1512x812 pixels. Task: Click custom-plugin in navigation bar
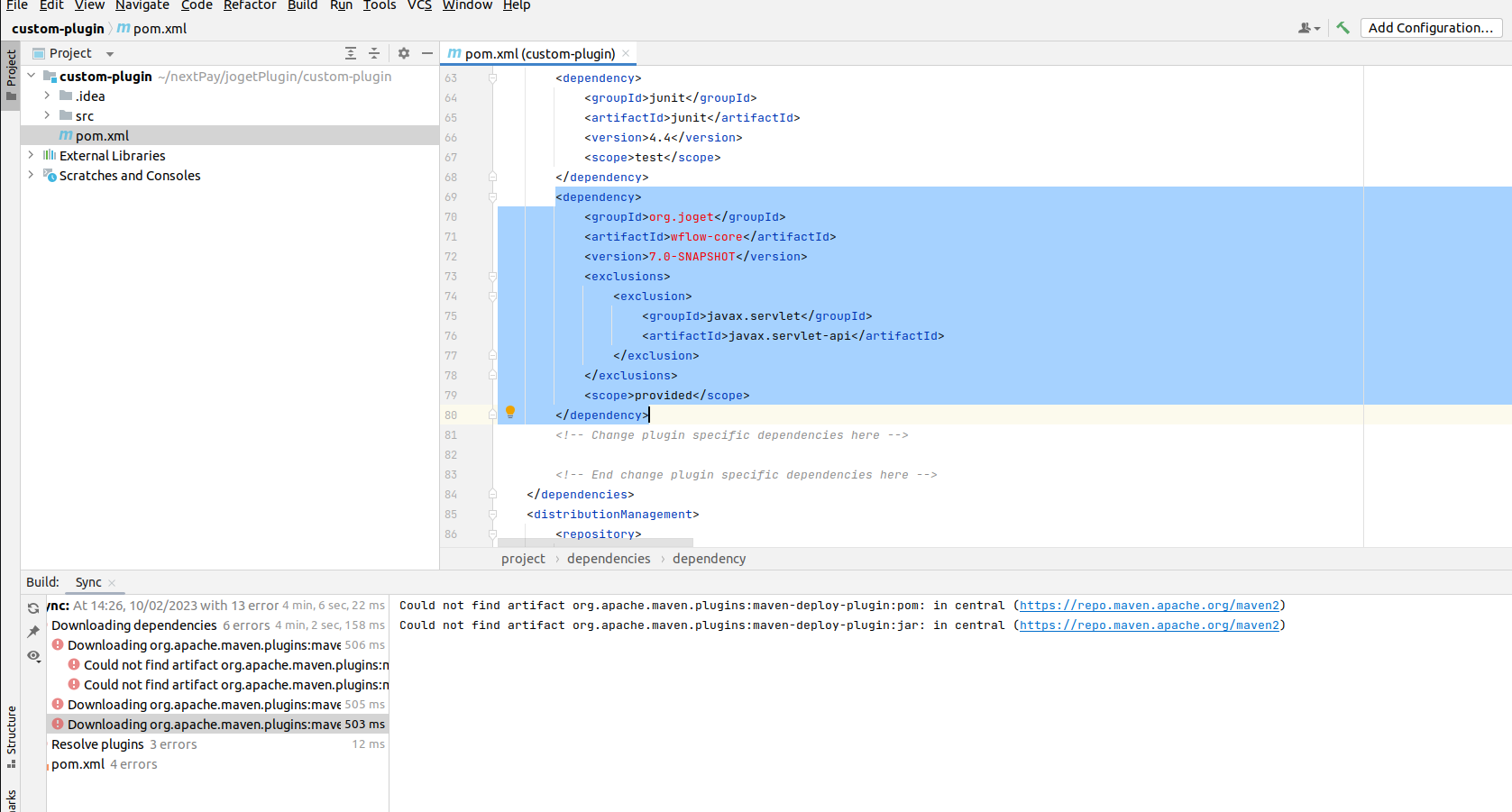pyautogui.click(x=58, y=29)
